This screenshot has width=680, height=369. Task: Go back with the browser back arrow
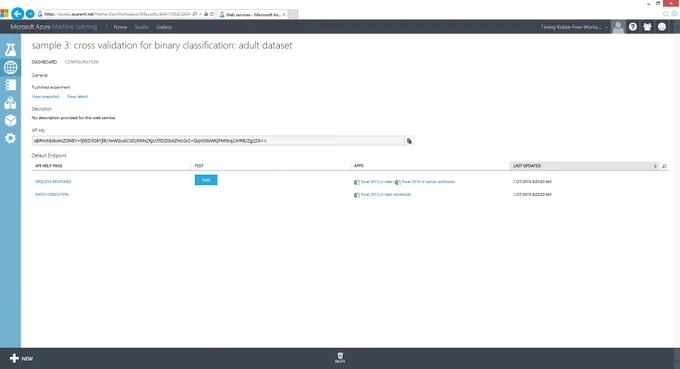click(17, 14)
